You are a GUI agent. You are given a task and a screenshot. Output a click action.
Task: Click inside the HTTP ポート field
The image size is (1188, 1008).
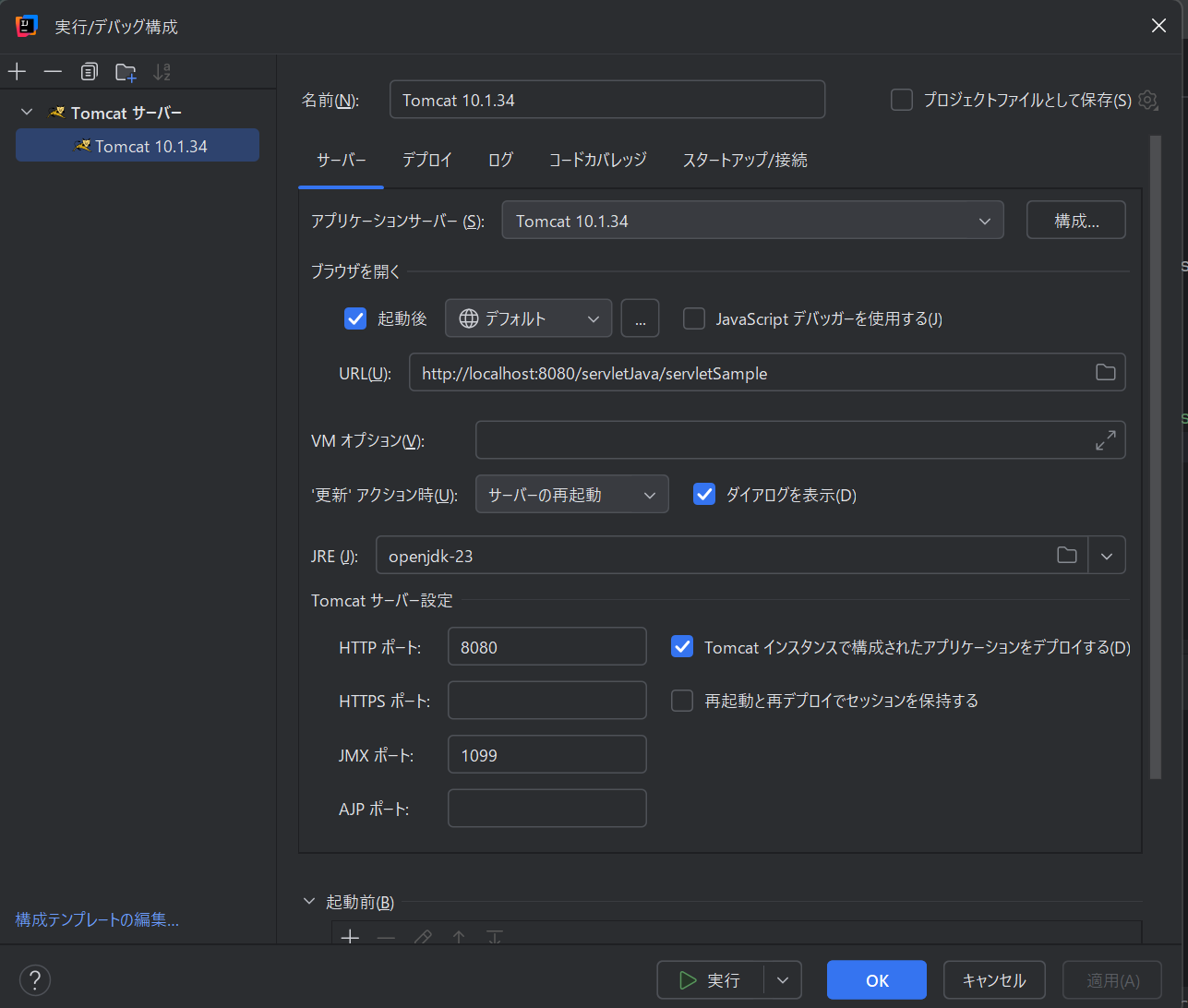pos(546,646)
